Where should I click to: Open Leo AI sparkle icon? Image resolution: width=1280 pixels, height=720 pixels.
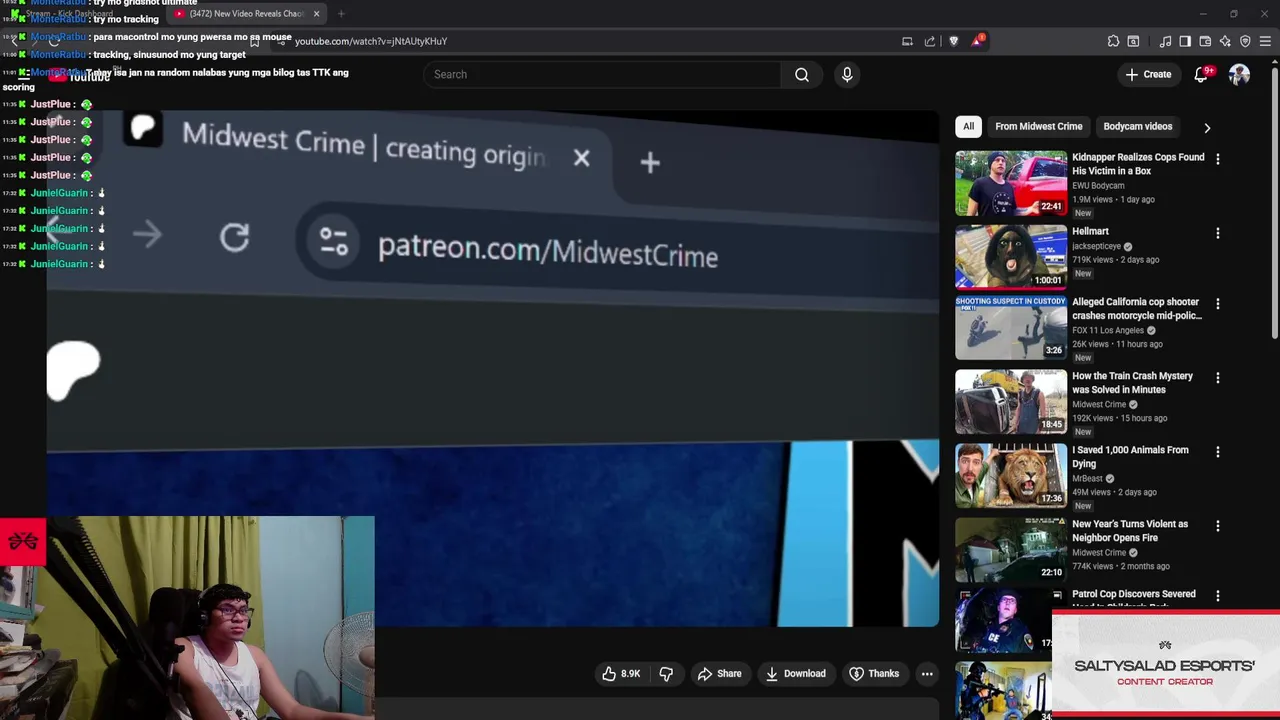tap(1225, 41)
